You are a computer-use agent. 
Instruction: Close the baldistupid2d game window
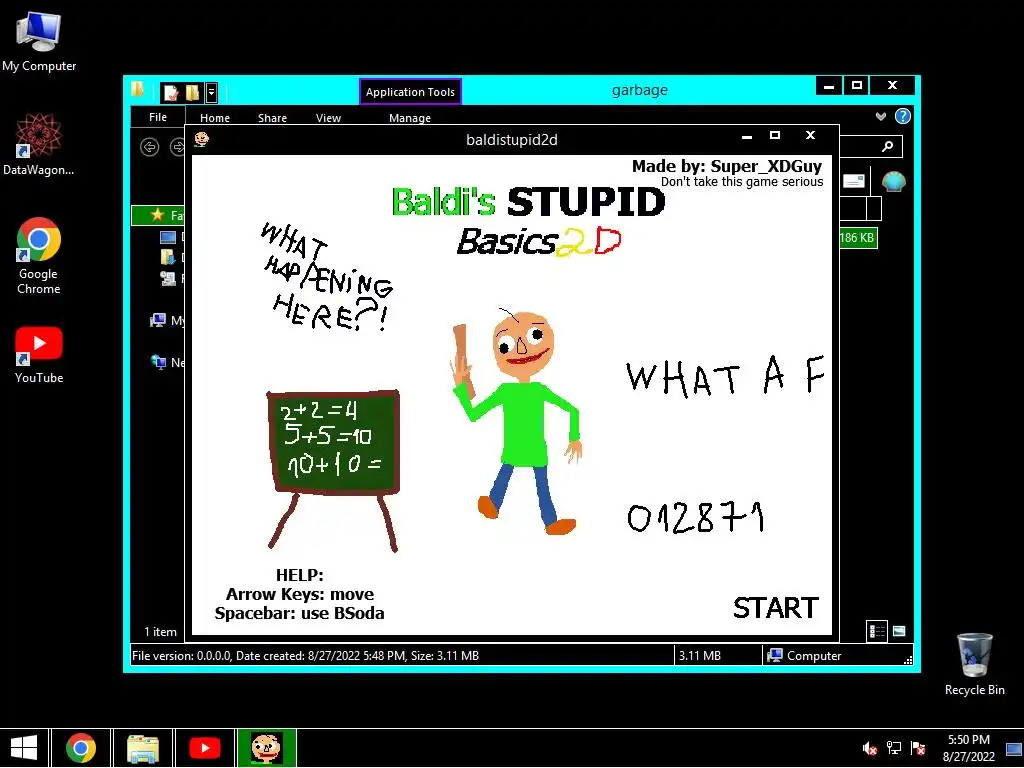tap(810, 135)
